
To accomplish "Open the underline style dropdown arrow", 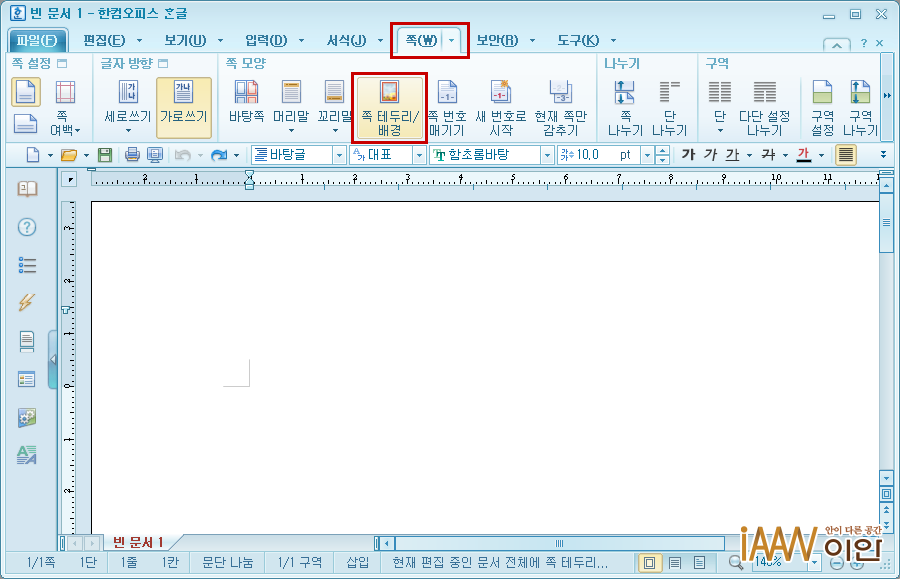I will 749,155.
